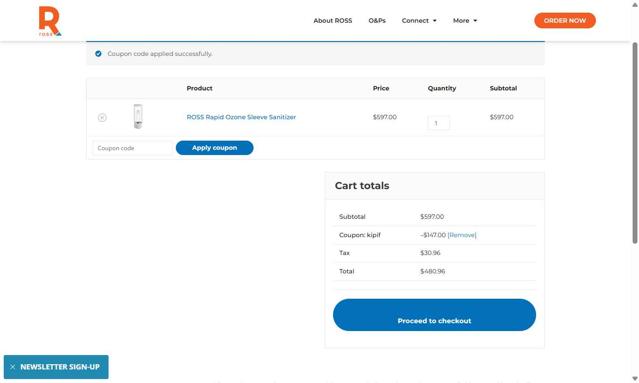Click the quantity field for the sanitizer
This screenshot has height=383, width=639.
tap(438, 123)
